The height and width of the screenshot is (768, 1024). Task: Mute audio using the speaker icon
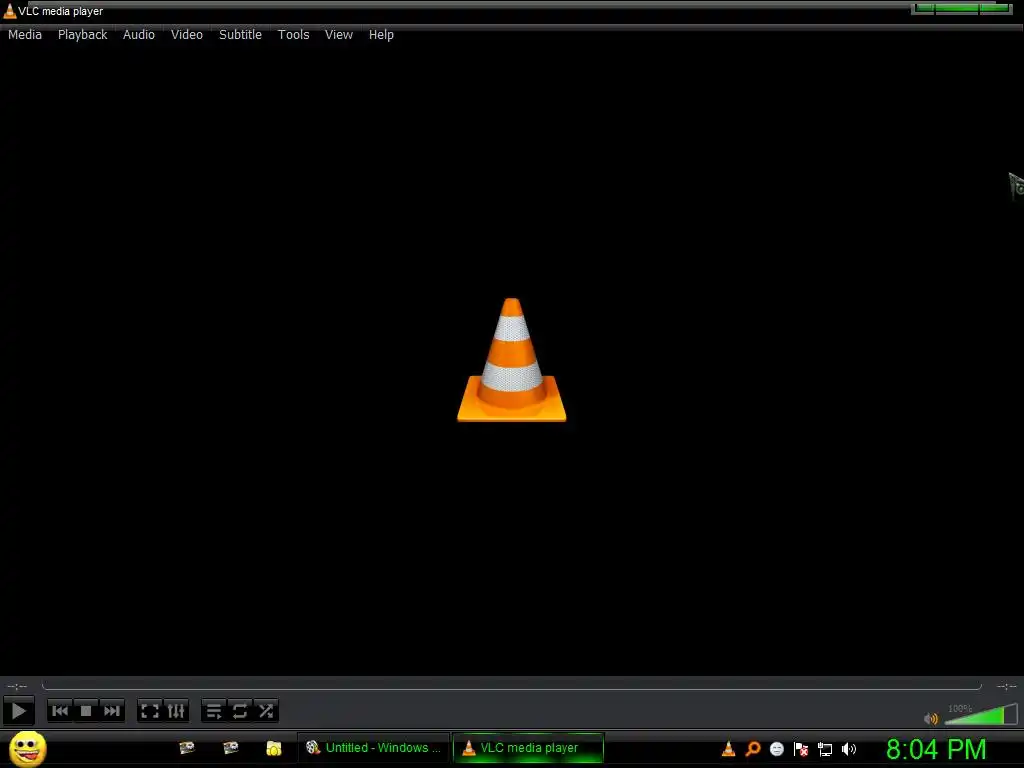pos(931,719)
